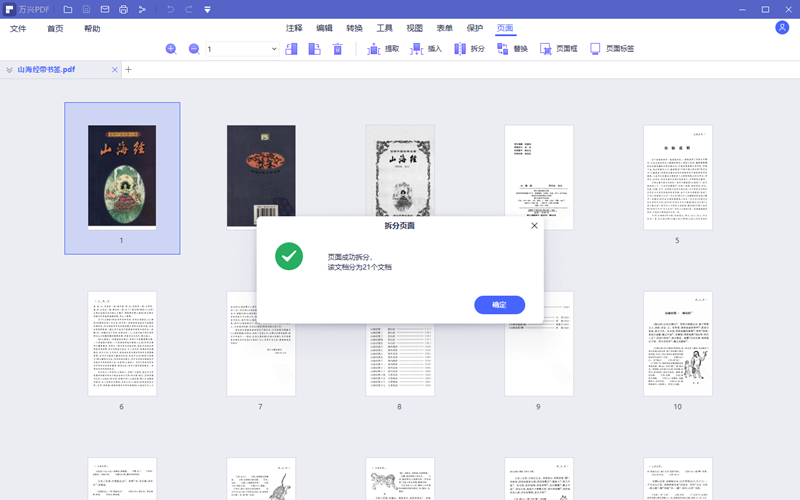Click the print icon in title bar
The height and width of the screenshot is (500, 800).
click(x=123, y=9)
